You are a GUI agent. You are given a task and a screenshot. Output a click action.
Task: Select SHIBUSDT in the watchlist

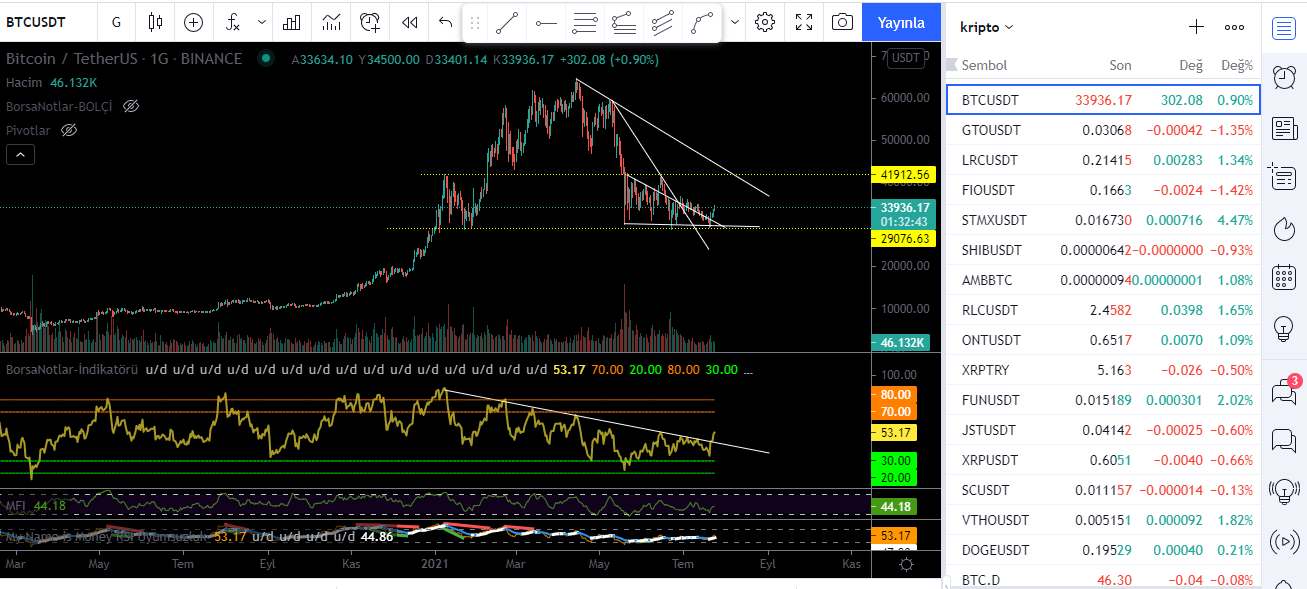pyautogui.click(x=1103, y=250)
